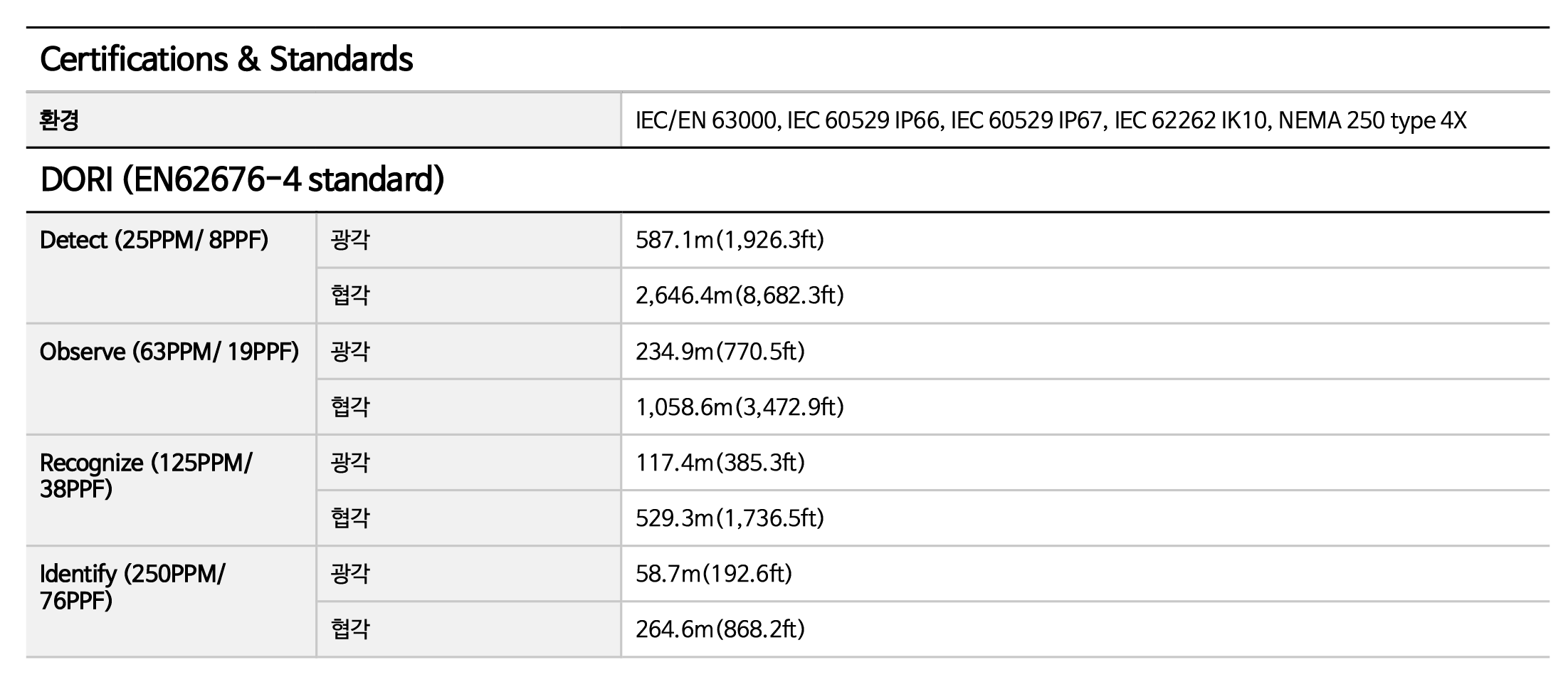The height and width of the screenshot is (692, 1568).
Task: Click the IEC/EN 63000 certifications list text
Action: pyautogui.click(x=1051, y=120)
